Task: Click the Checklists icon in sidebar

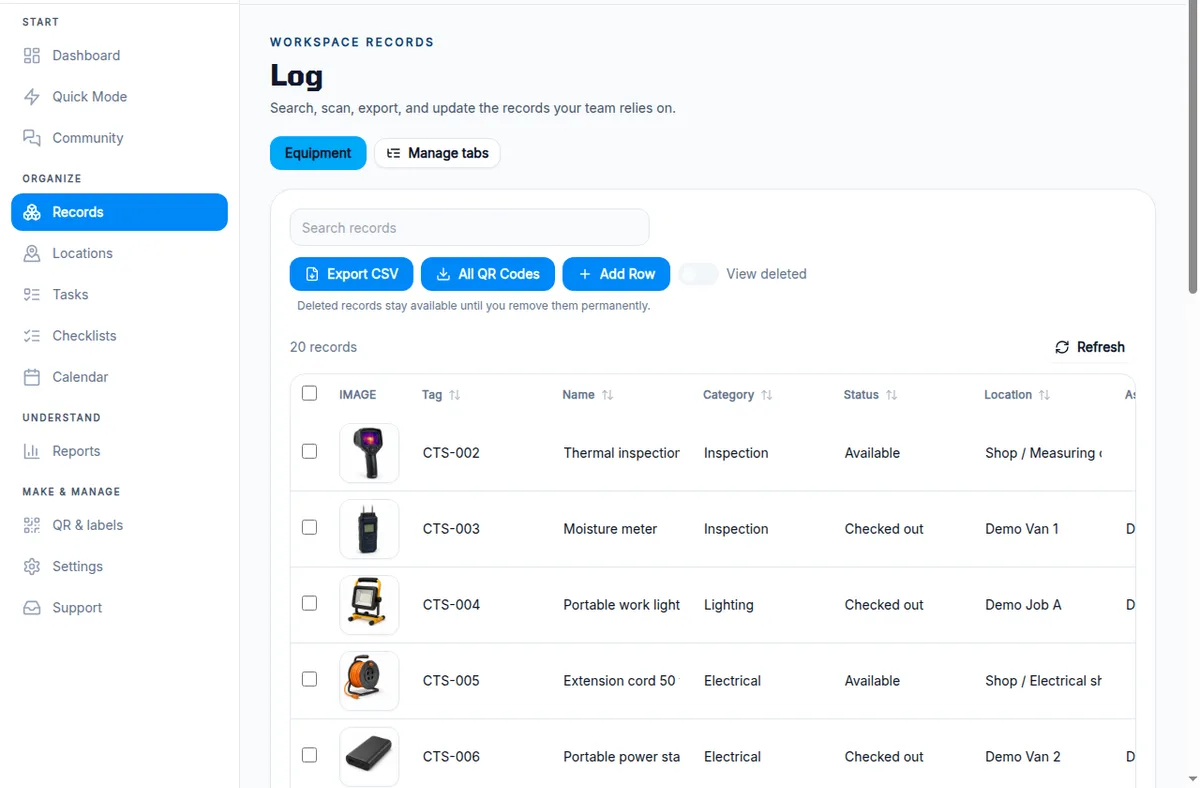Action: click(x=32, y=336)
